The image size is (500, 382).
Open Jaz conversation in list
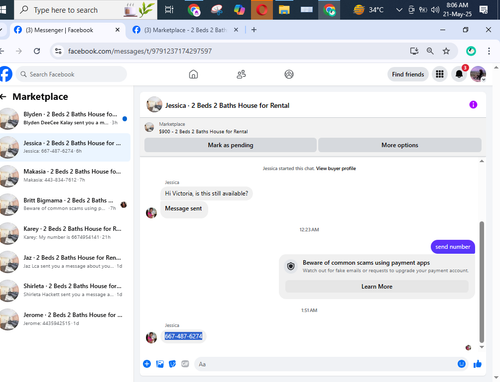65,262
